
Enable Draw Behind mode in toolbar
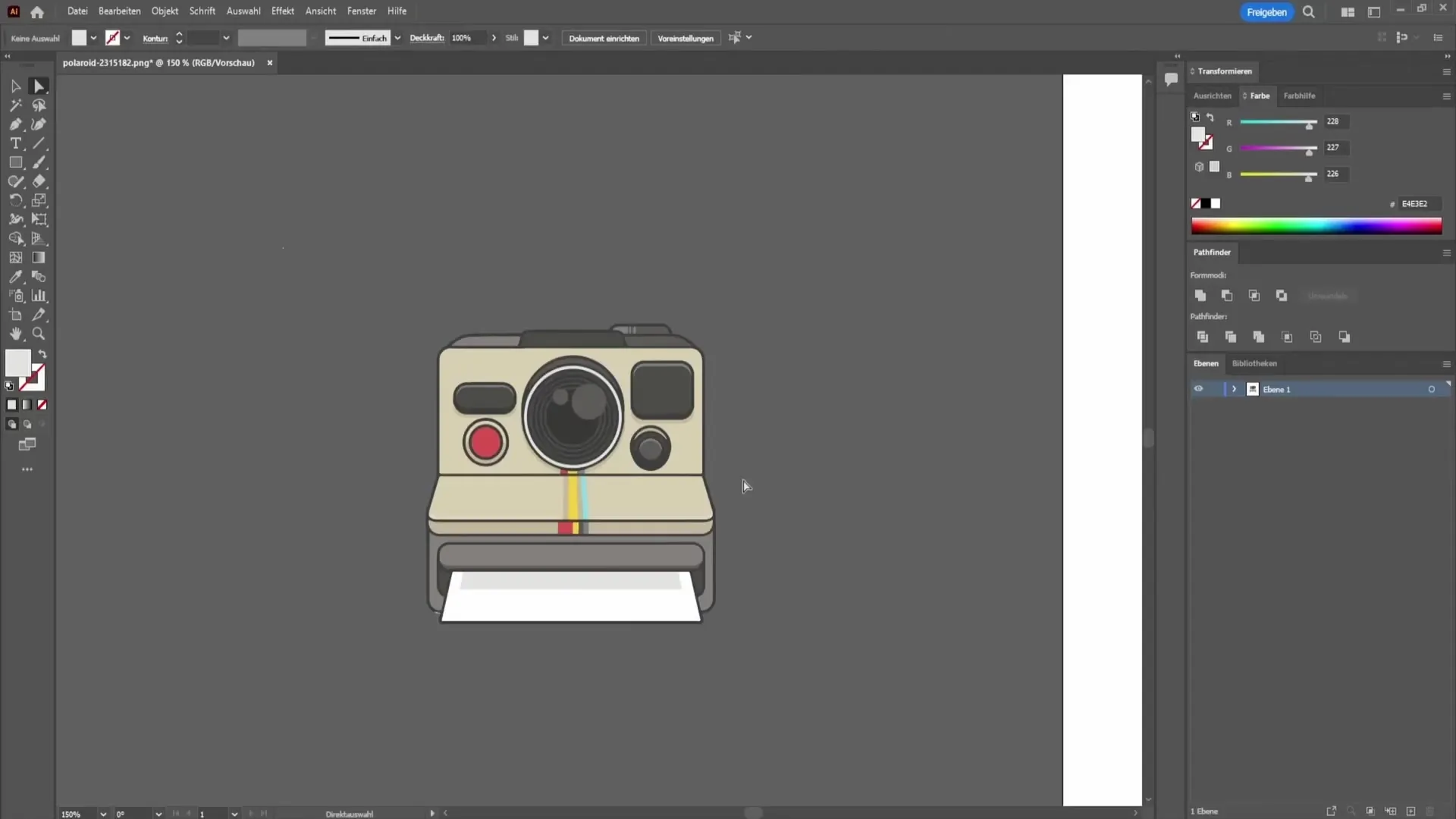click(x=27, y=425)
